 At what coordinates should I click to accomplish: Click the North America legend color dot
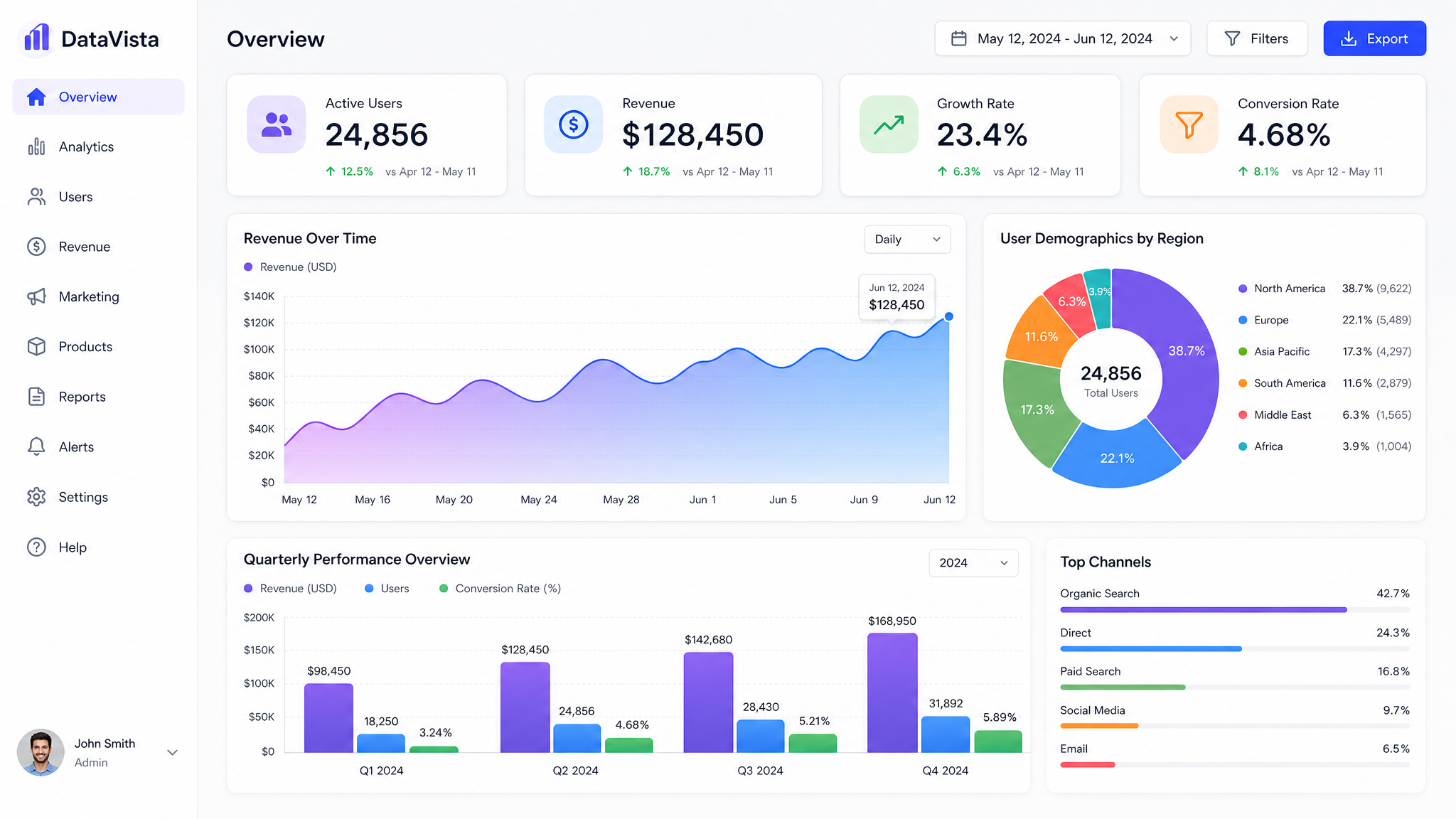tap(1243, 289)
